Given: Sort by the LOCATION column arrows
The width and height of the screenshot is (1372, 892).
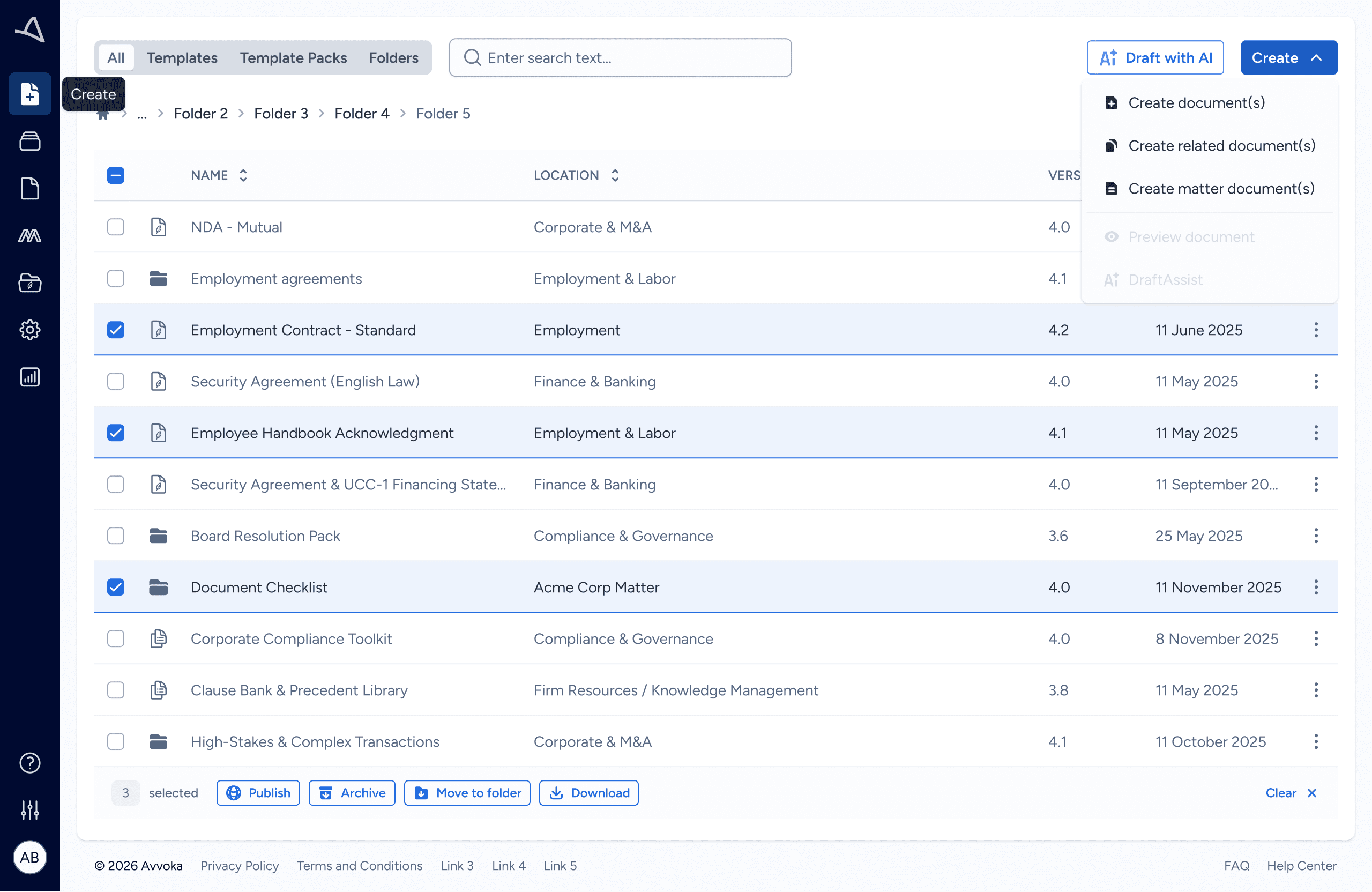Looking at the screenshot, I should point(615,175).
